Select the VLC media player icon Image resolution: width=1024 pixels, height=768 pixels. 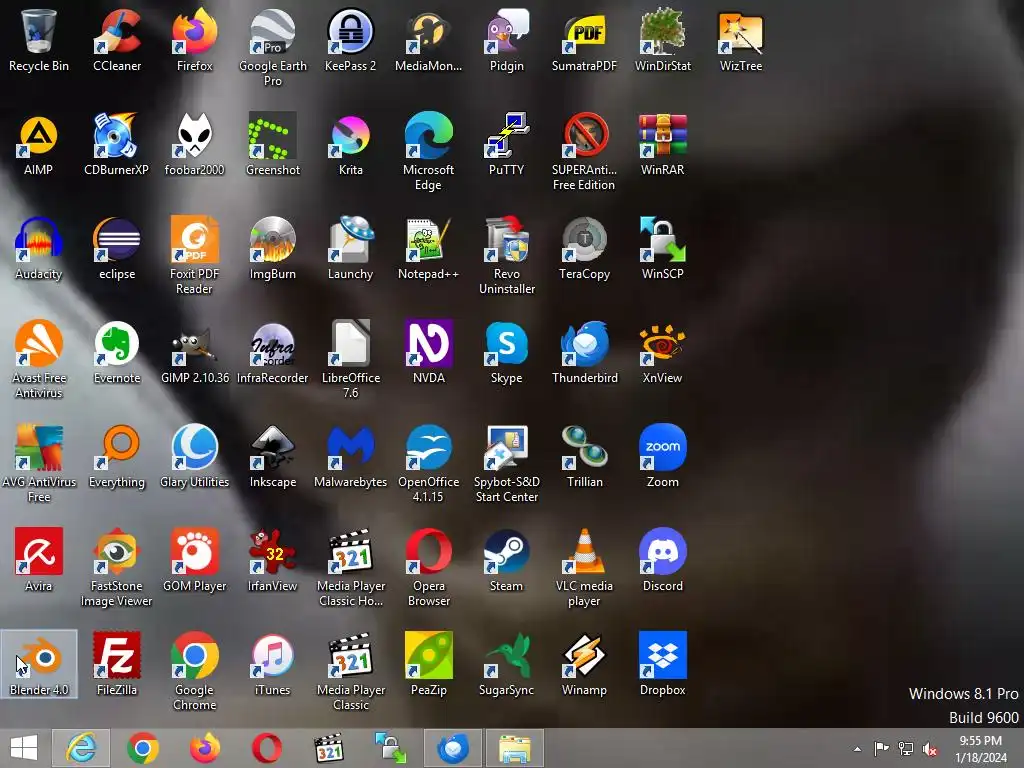click(584, 567)
